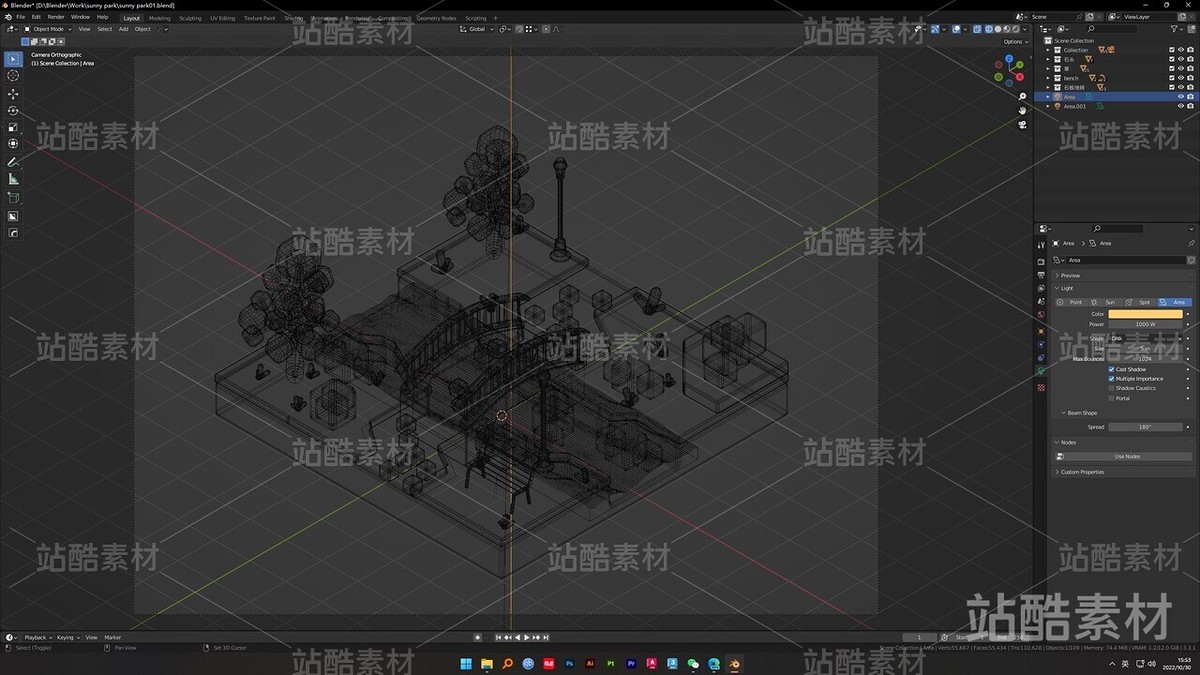This screenshot has height=675, width=1200.
Task: Click the light Color swatch
Action: 1144,313
